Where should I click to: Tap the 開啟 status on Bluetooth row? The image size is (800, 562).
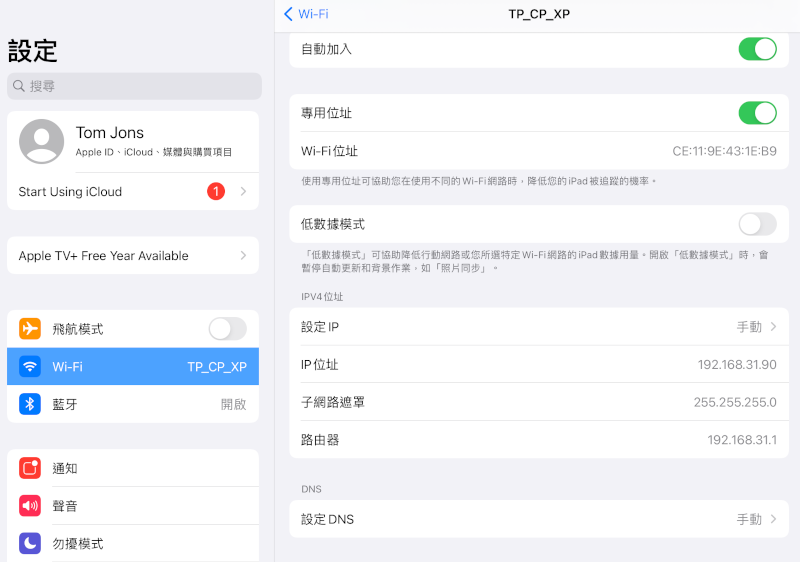click(x=234, y=404)
